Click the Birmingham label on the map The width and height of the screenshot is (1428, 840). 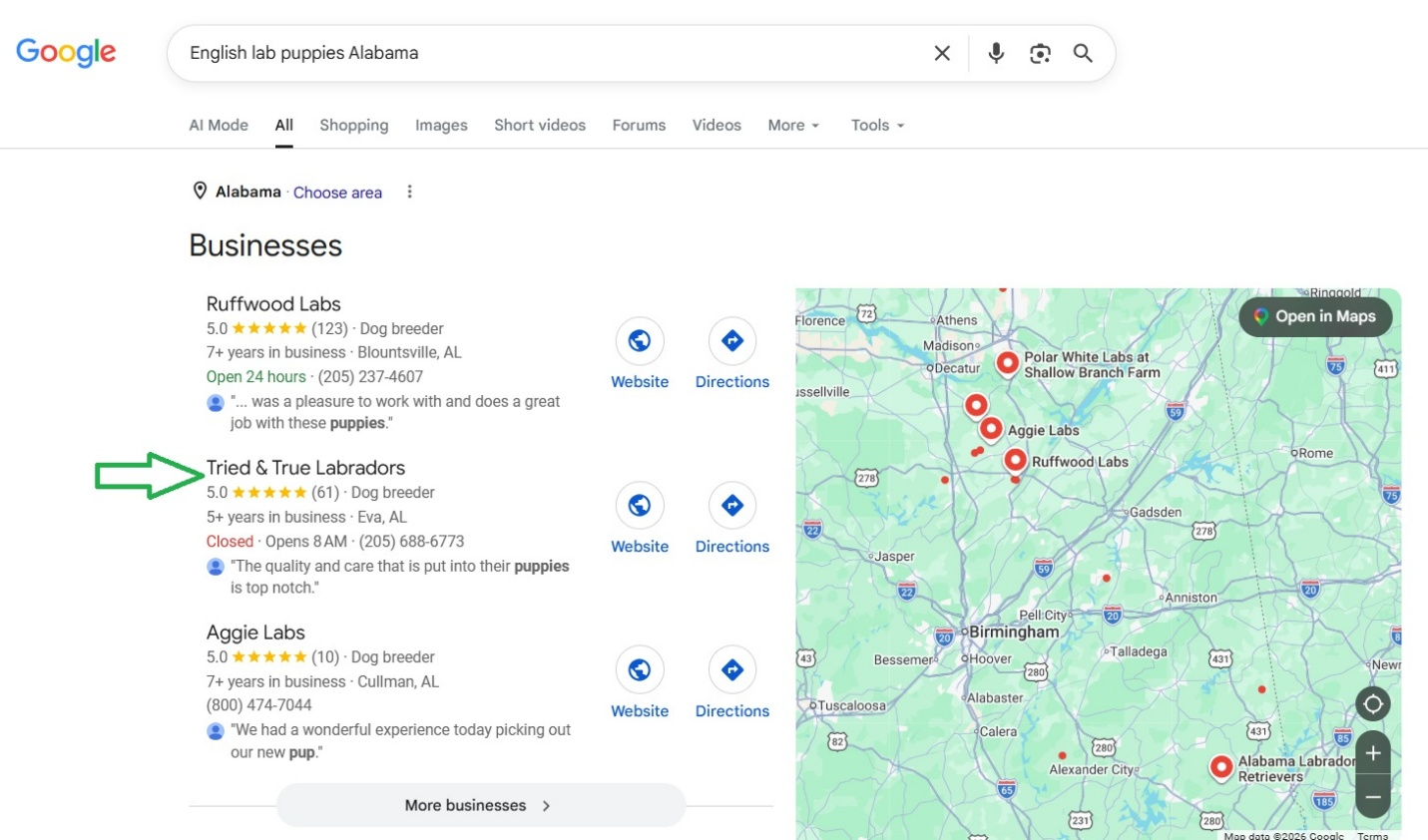1014,631
